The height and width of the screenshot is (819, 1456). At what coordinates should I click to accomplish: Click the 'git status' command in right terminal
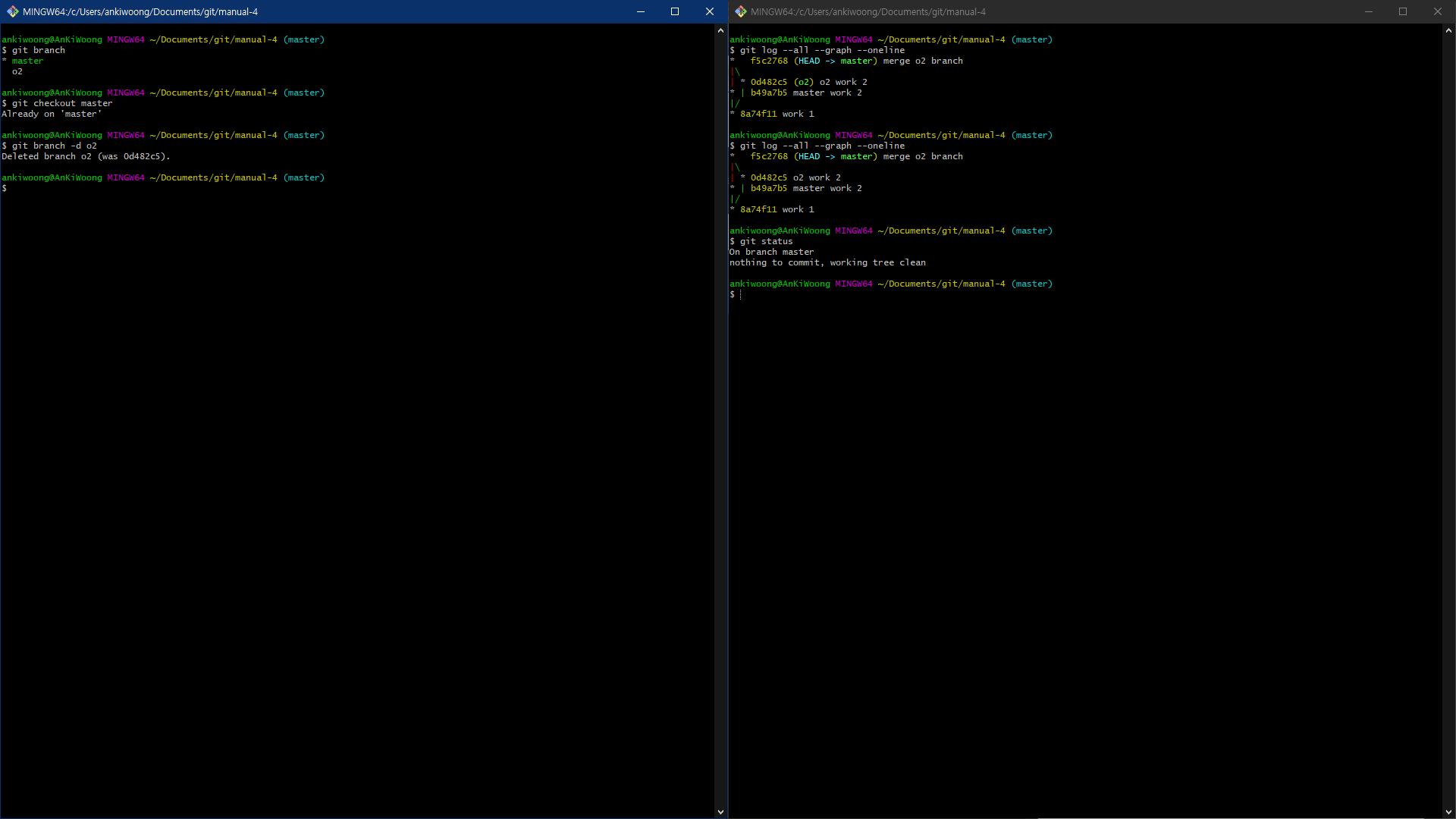[x=766, y=241]
